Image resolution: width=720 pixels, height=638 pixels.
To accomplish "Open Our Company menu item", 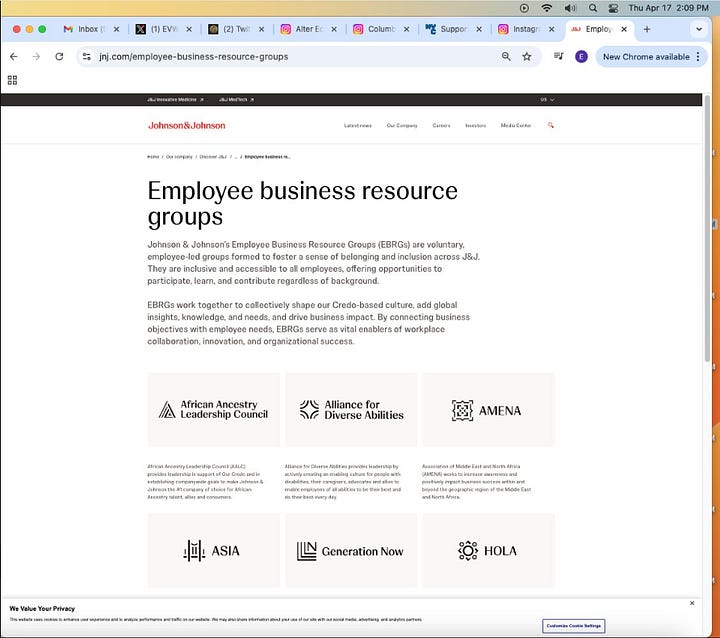I will click(402, 125).
